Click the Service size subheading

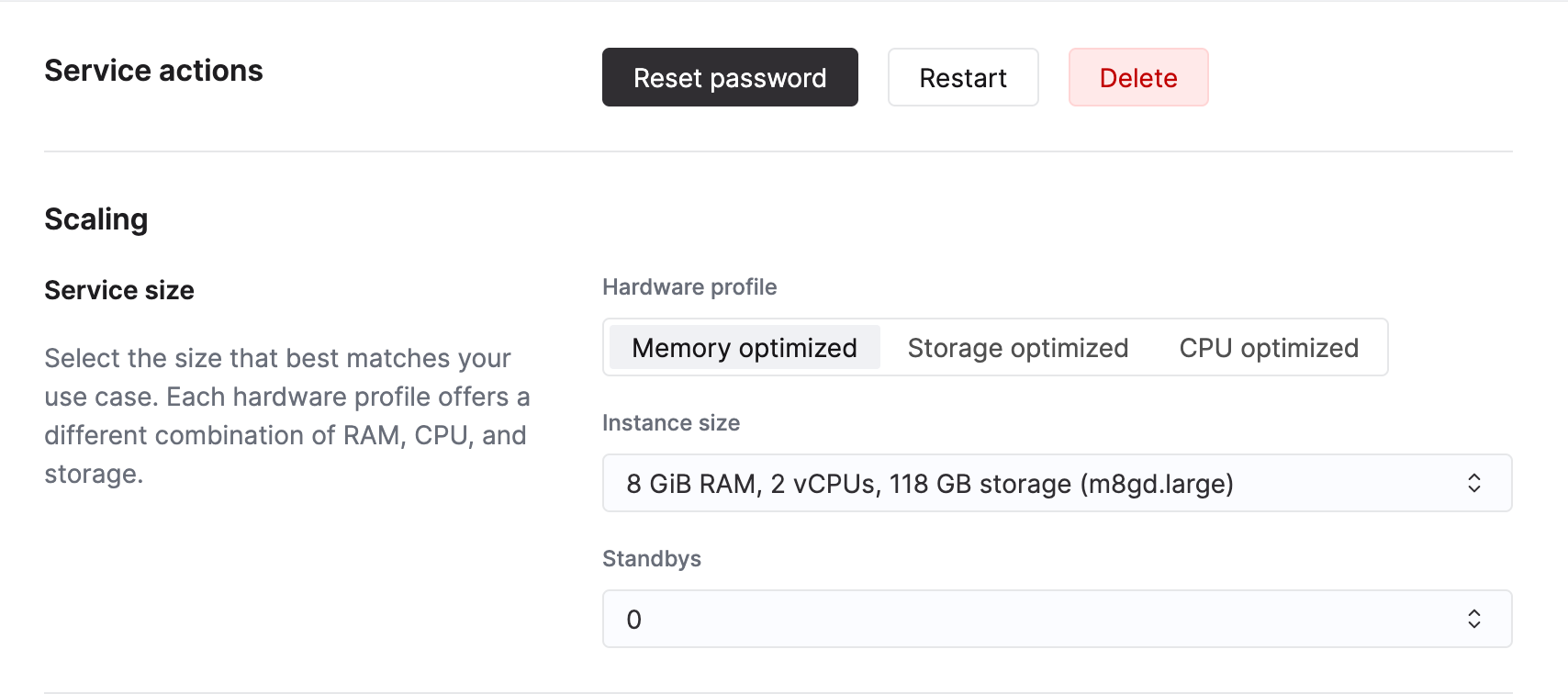click(119, 290)
